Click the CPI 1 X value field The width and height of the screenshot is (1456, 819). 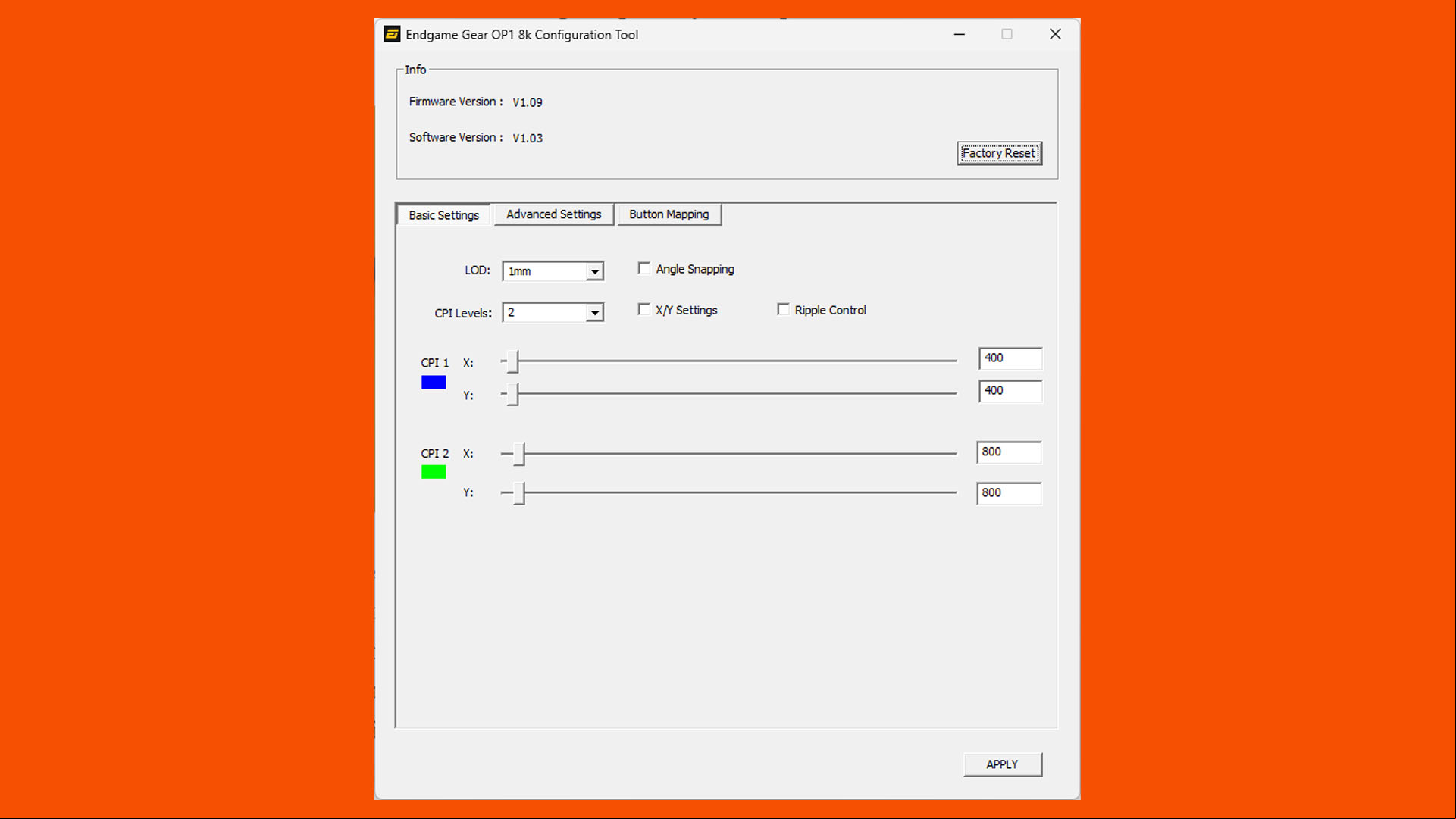(1010, 358)
